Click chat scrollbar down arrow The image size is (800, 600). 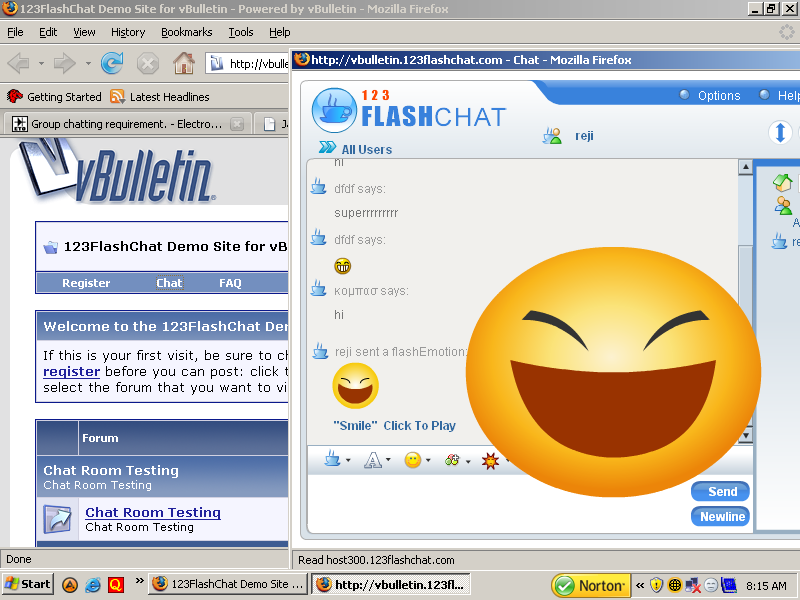[745, 435]
